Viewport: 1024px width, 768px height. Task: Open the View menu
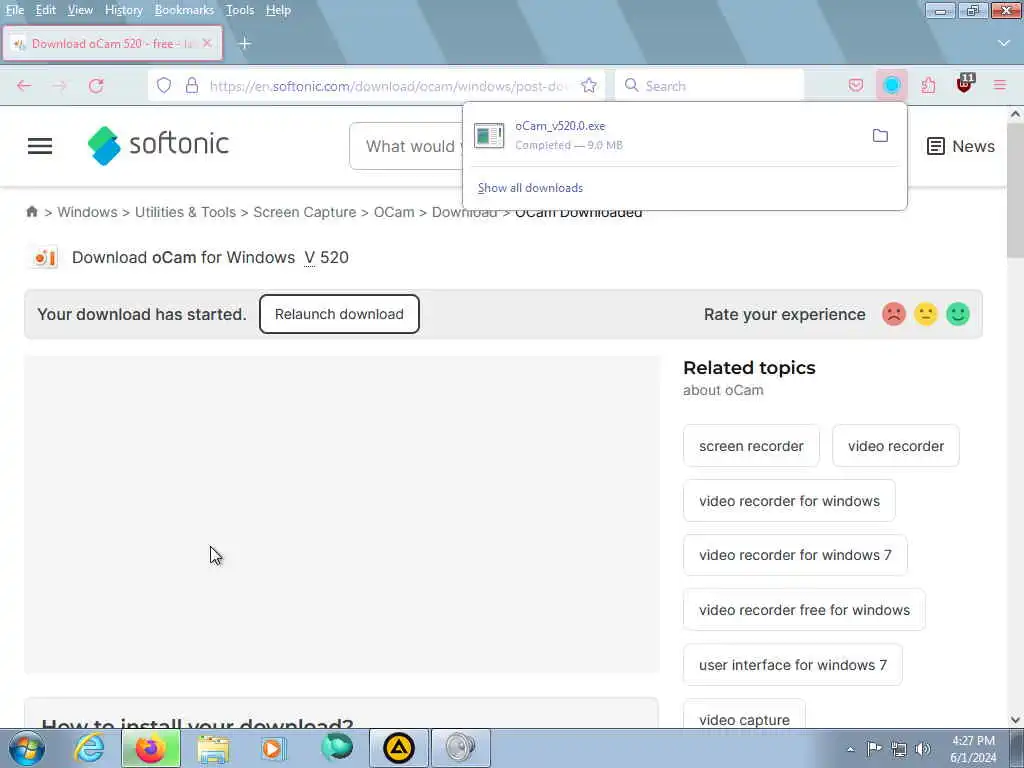(80, 10)
